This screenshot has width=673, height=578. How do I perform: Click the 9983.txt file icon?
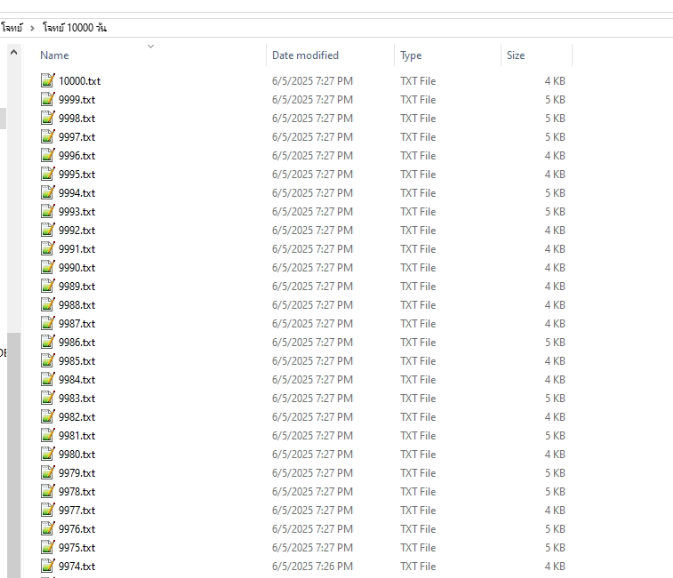[48, 398]
